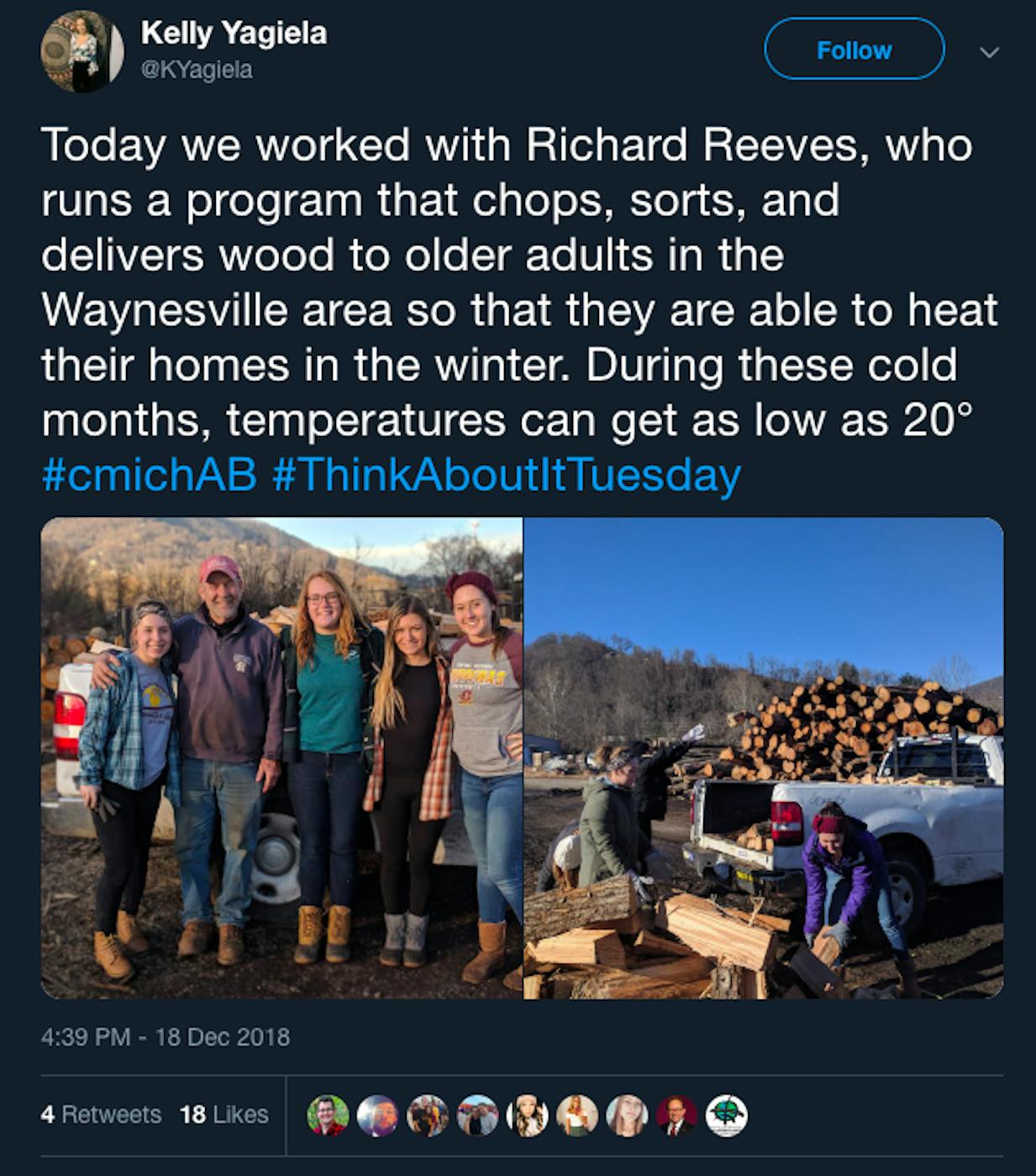Click the sixth liker avatar in a white top
Screen dimensions: 1036x1176
click(x=577, y=1115)
